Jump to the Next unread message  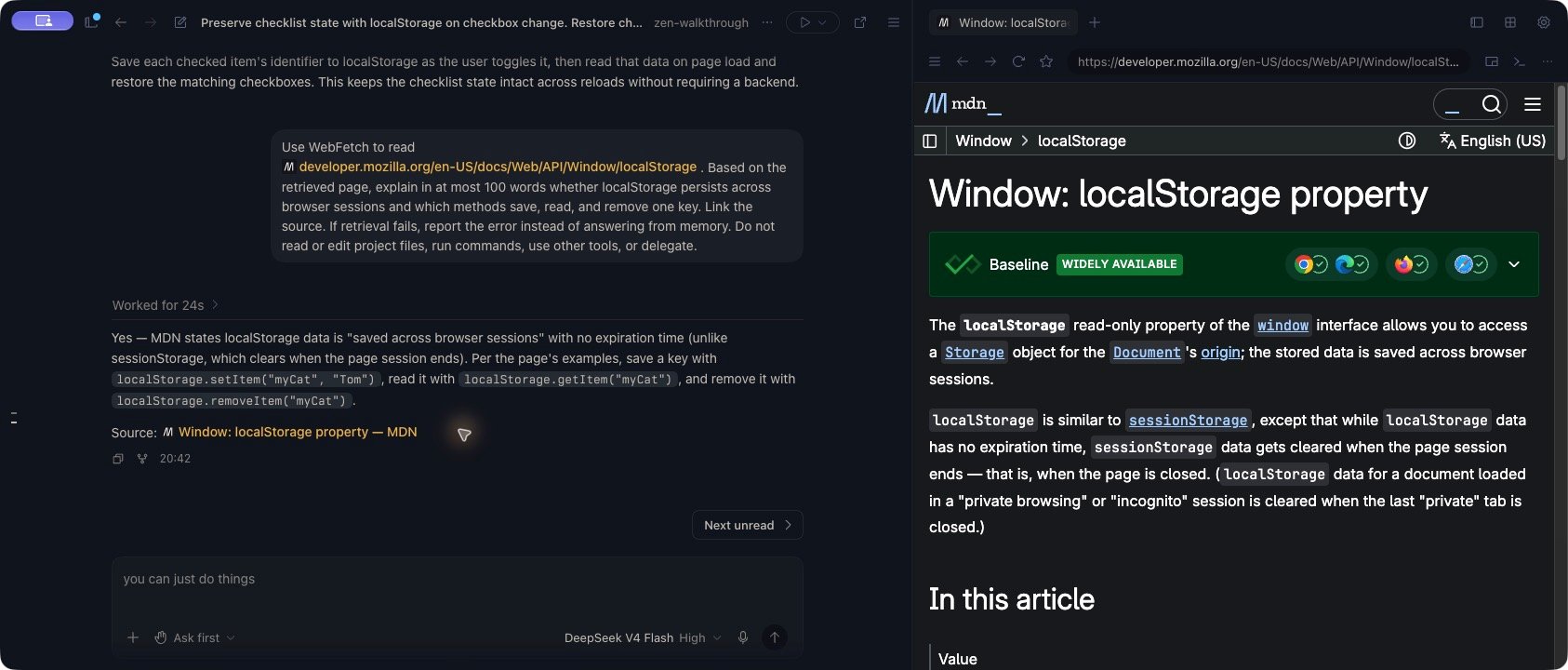(x=748, y=525)
